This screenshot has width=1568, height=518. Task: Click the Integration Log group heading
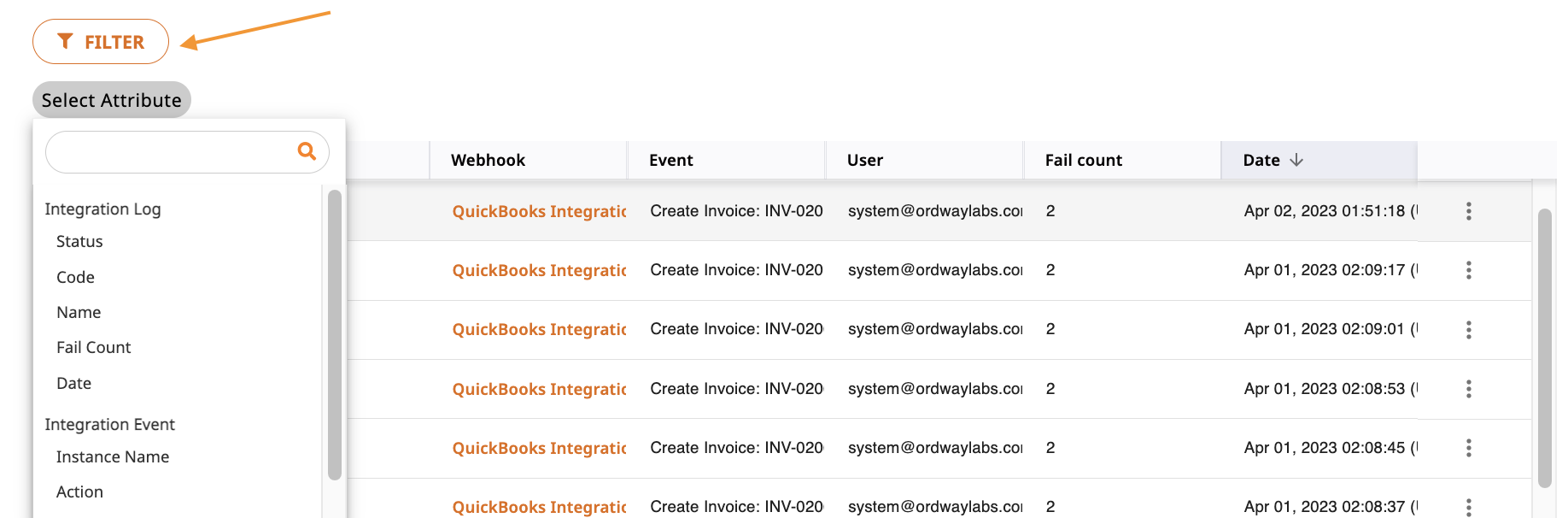tap(102, 209)
